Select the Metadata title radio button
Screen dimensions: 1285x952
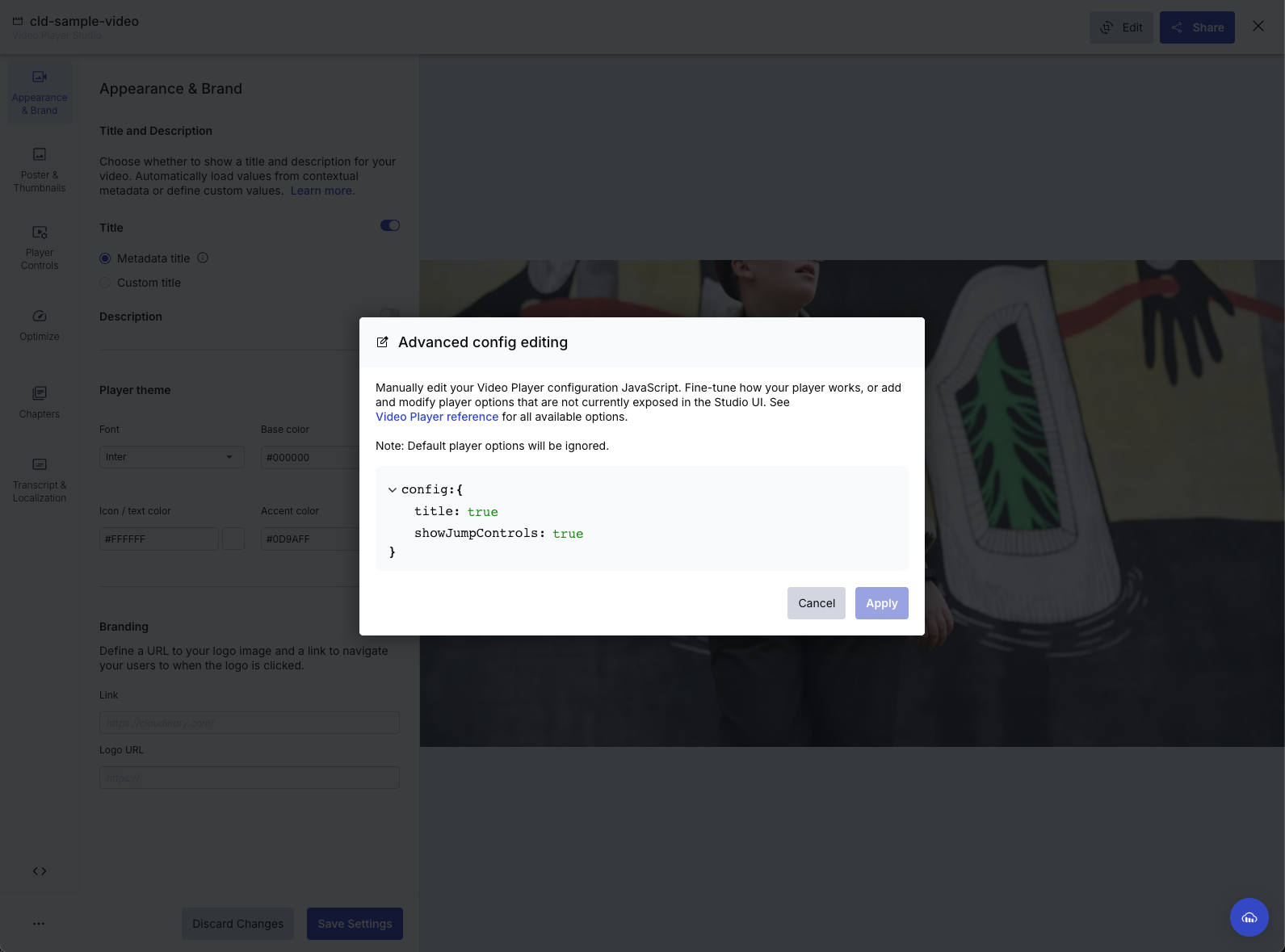(x=105, y=258)
